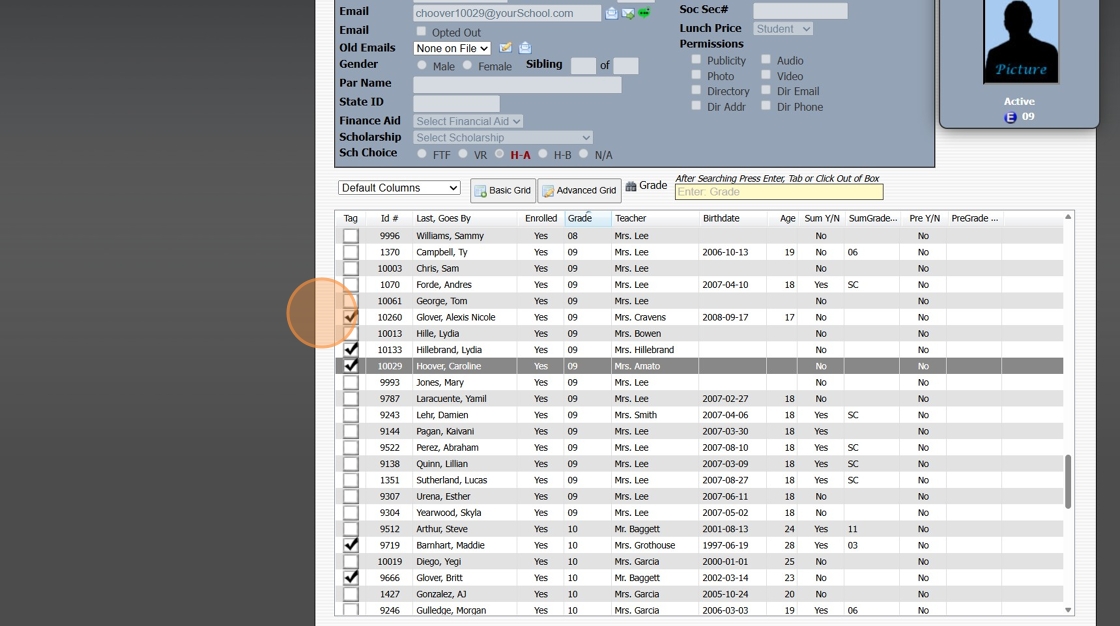Select the Female gender radio button
The width and height of the screenshot is (1120, 626).
click(x=467, y=66)
